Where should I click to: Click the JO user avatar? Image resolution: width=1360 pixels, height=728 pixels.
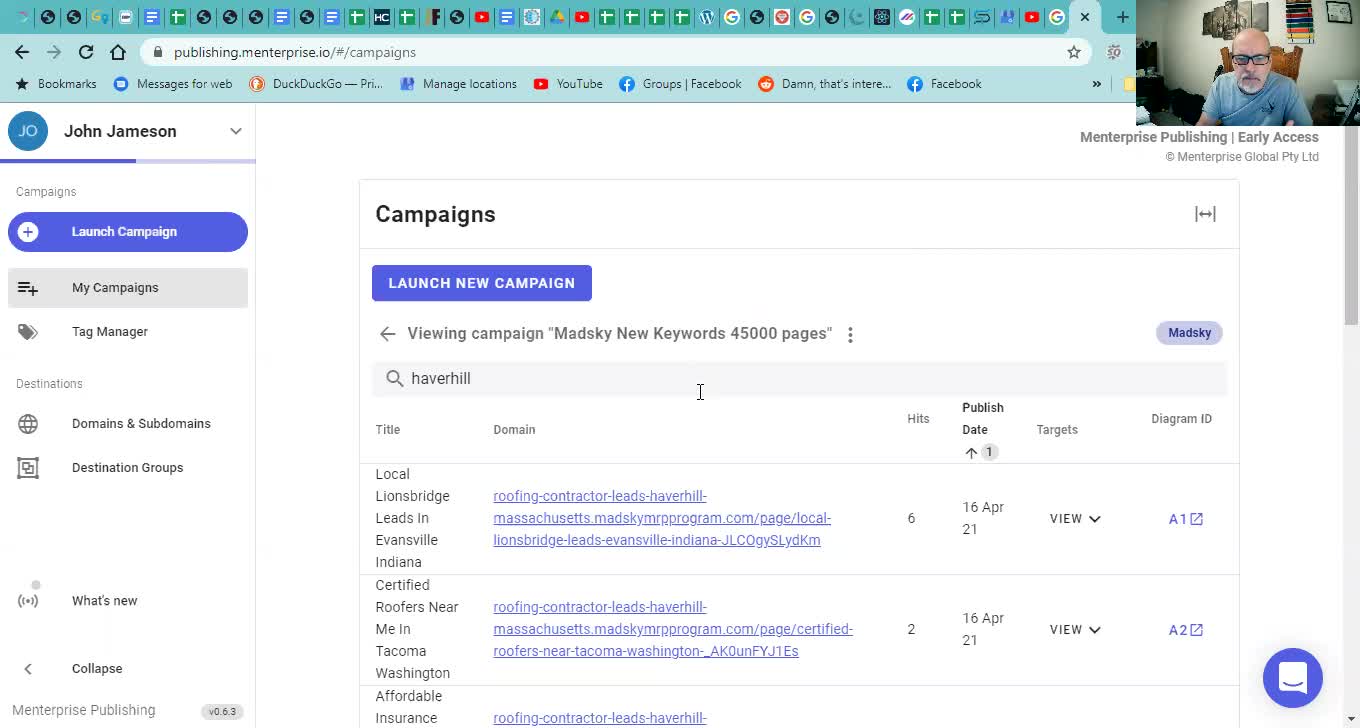click(x=28, y=131)
